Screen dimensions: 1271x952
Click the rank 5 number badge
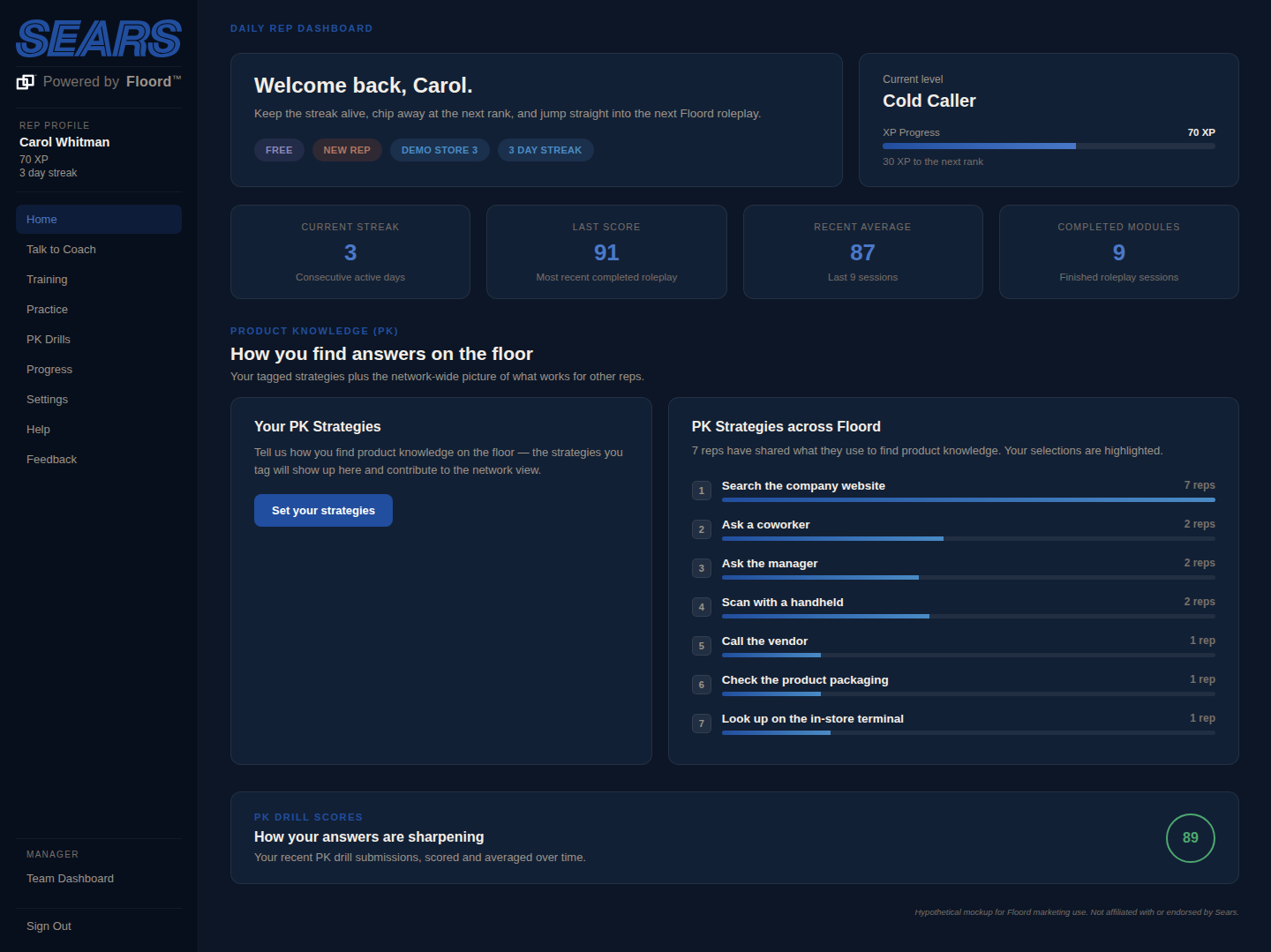click(702, 646)
